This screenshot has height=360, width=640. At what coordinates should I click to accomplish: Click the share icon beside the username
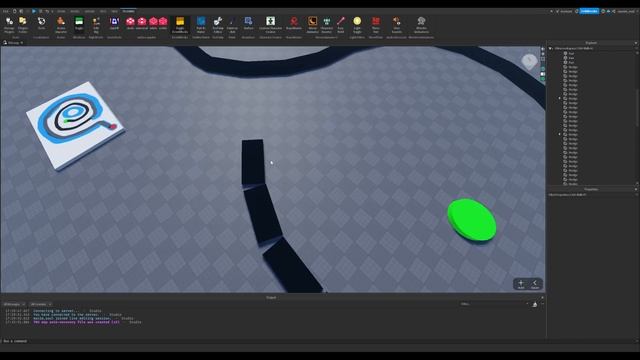614,11
